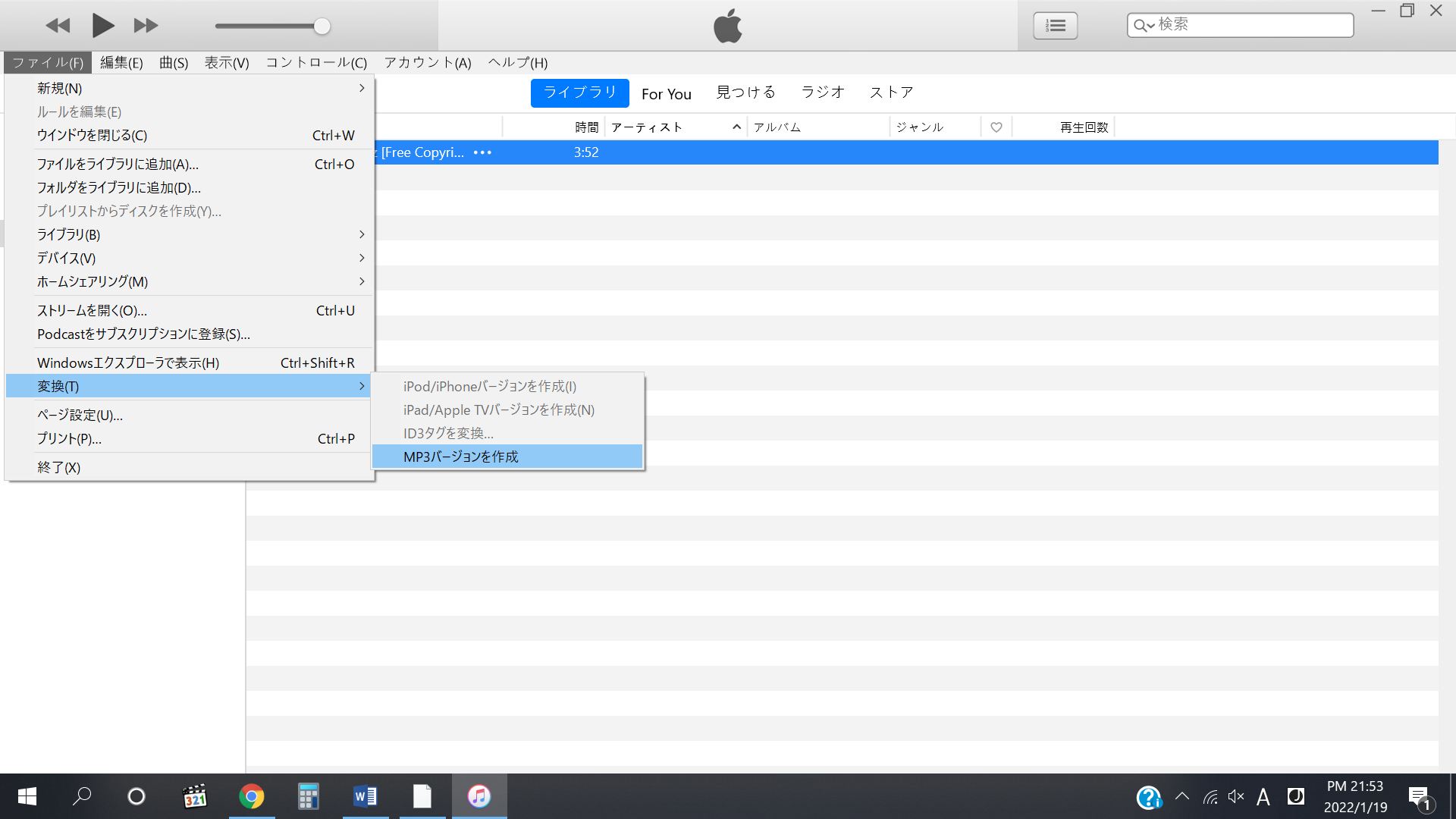Open the taskbar search magnifier

pyautogui.click(x=82, y=796)
